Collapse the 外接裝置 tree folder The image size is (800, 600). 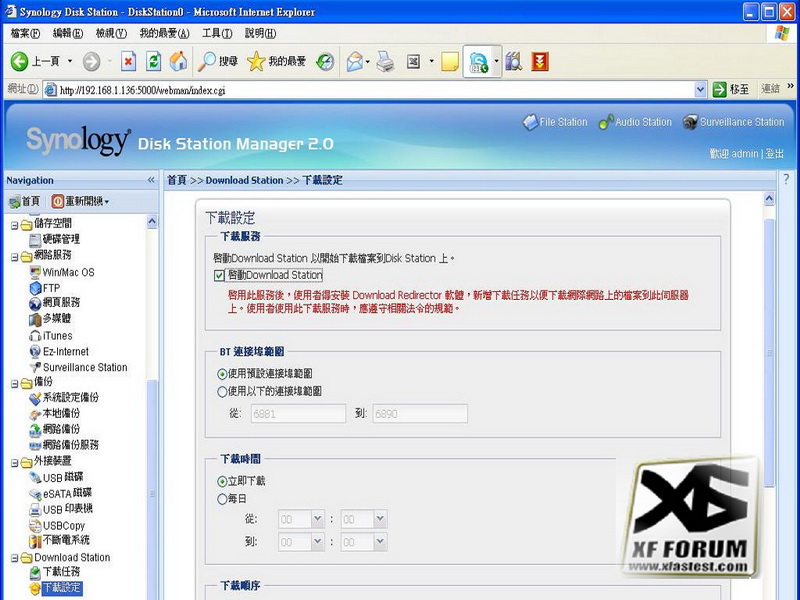point(15,463)
